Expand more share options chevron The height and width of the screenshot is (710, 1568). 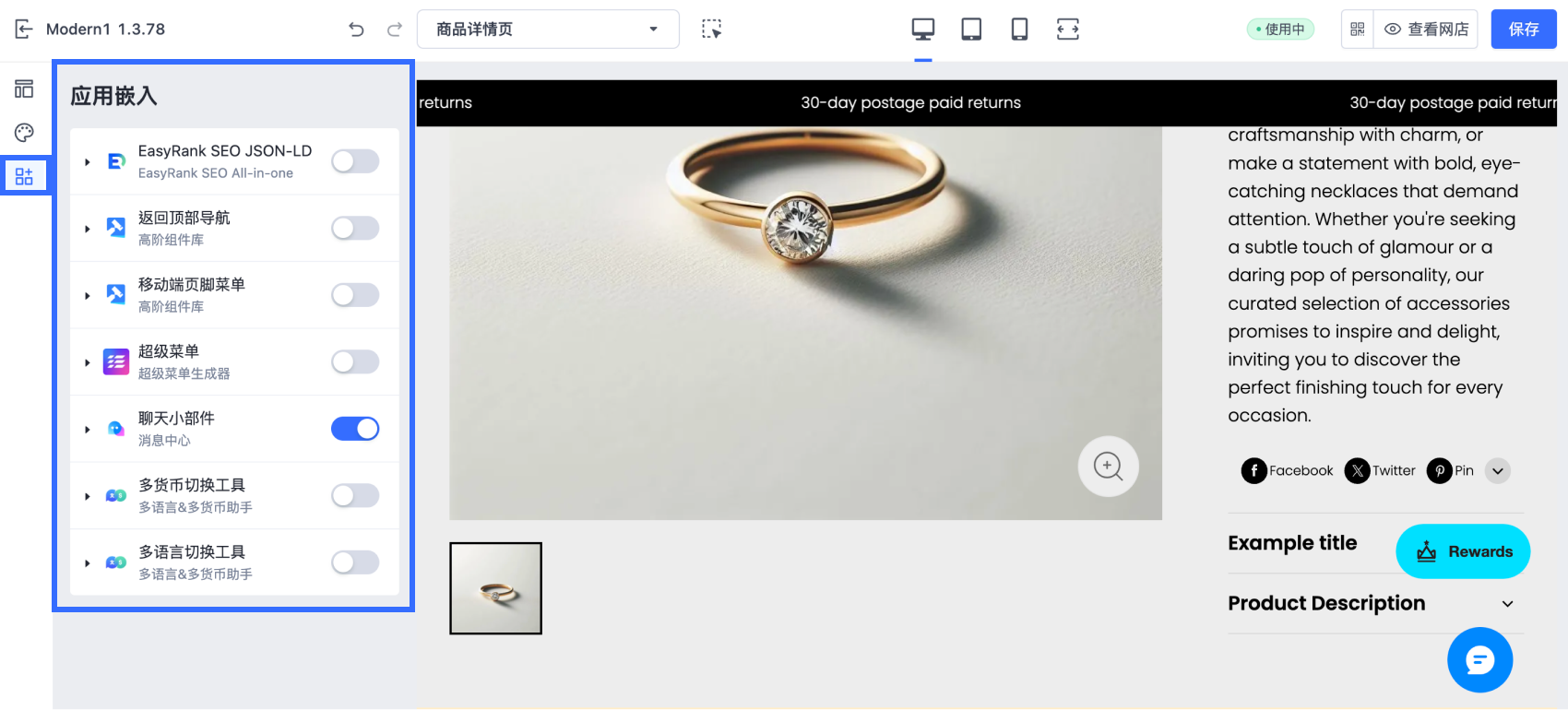(x=1498, y=471)
